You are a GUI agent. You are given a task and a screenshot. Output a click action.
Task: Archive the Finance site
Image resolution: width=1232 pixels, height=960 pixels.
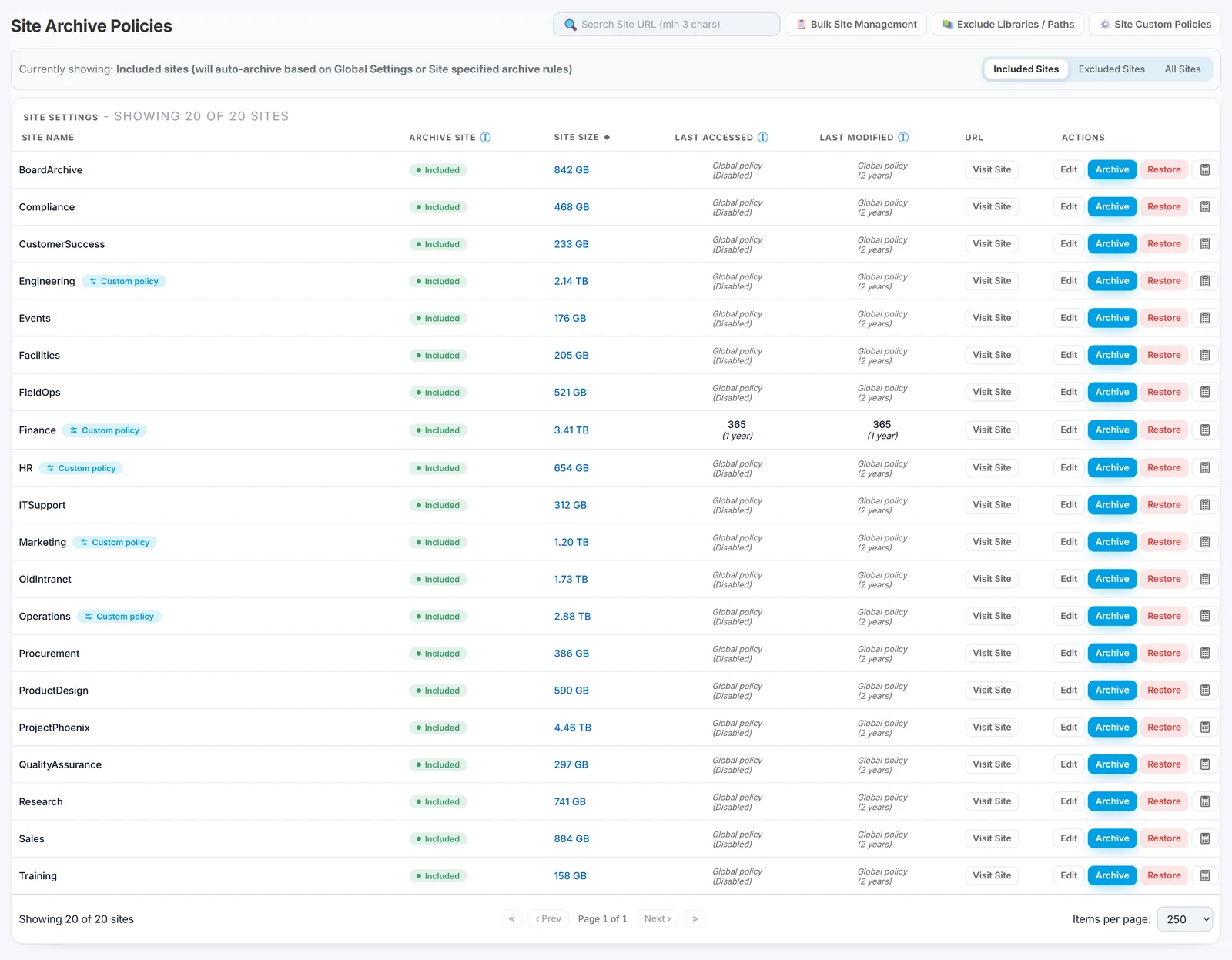click(1112, 430)
